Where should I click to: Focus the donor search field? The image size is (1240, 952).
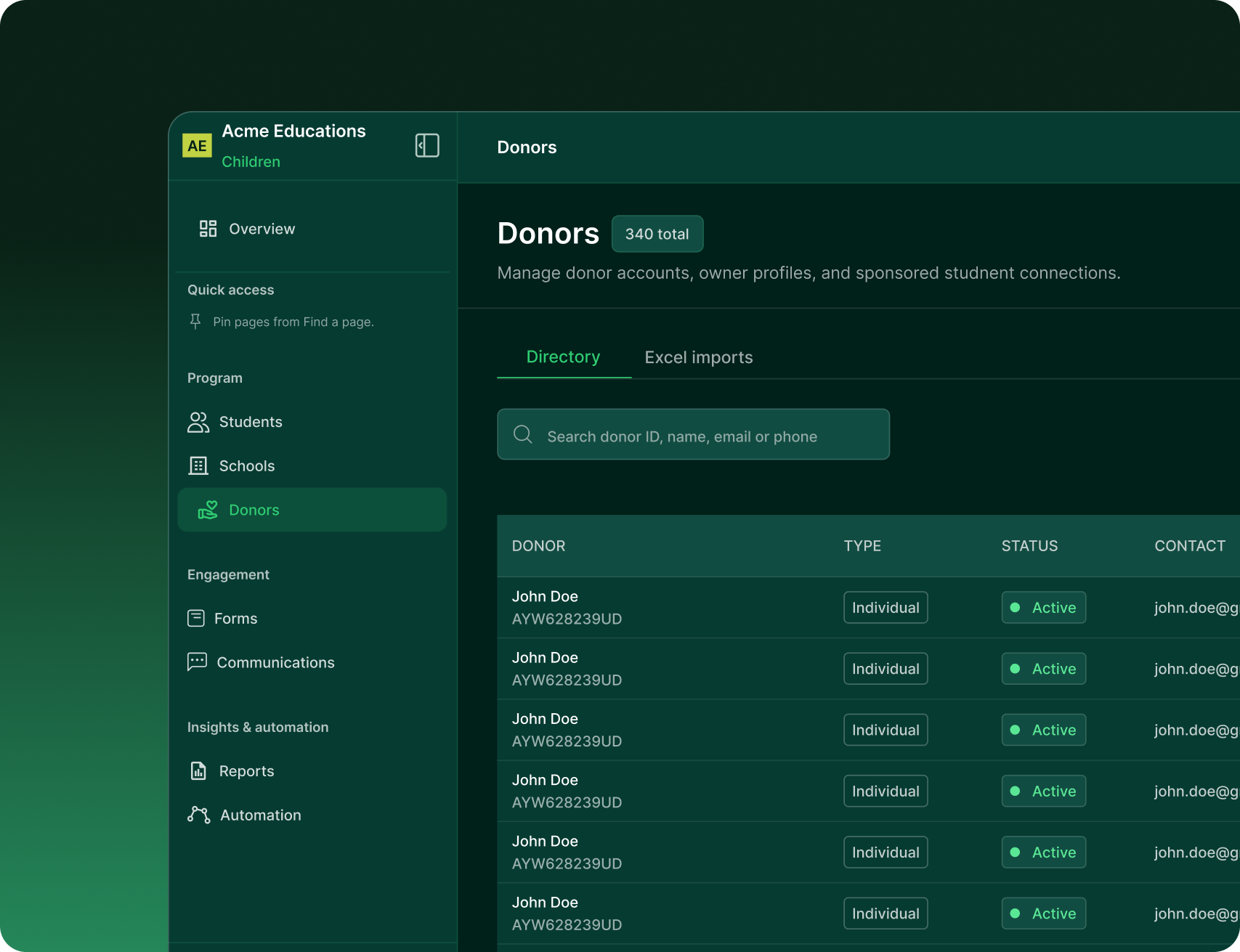click(x=693, y=434)
